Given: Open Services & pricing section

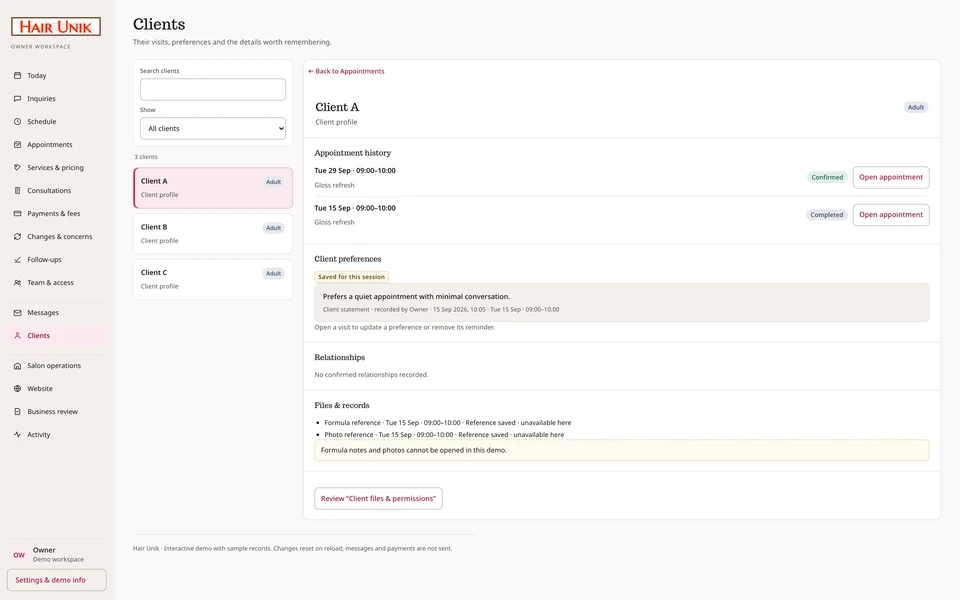Looking at the screenshot, I should click(x=57, y=167).
